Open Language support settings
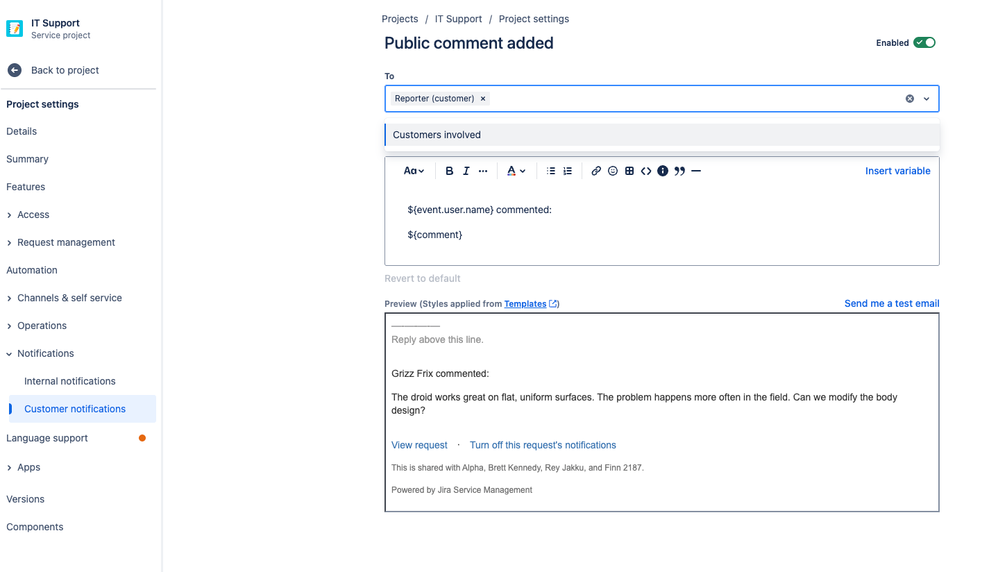 pyautogui.click(x=47, y=438)
